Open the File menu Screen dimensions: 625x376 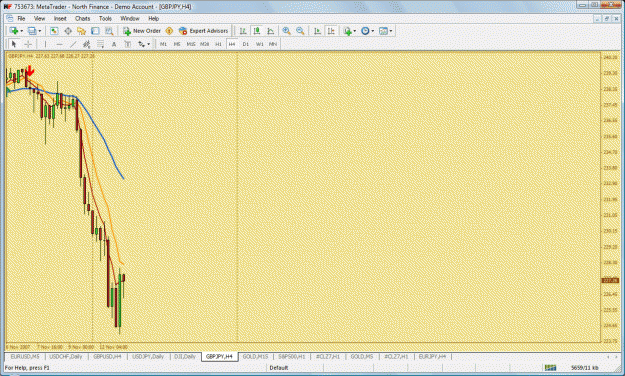(x=21, y=19)
